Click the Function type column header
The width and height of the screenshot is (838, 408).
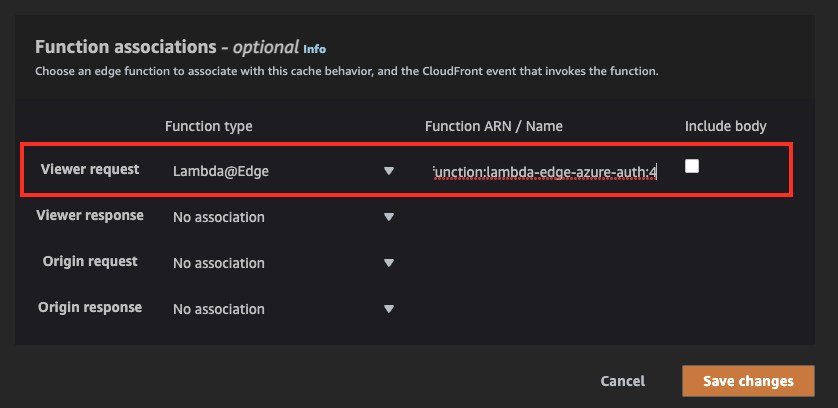point(208,127)
